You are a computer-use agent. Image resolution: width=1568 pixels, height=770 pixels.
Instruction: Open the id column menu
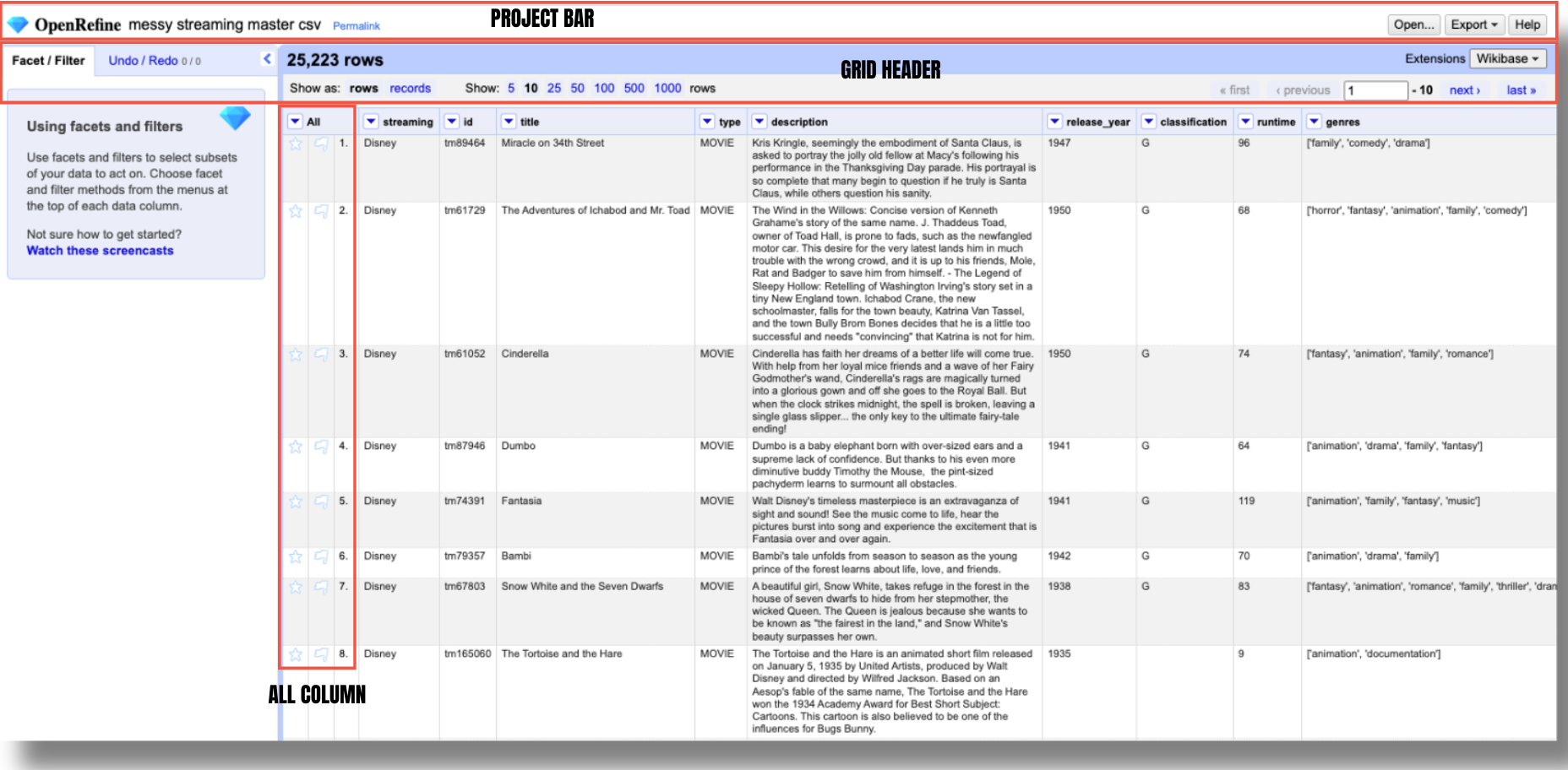tap(452, 122)
